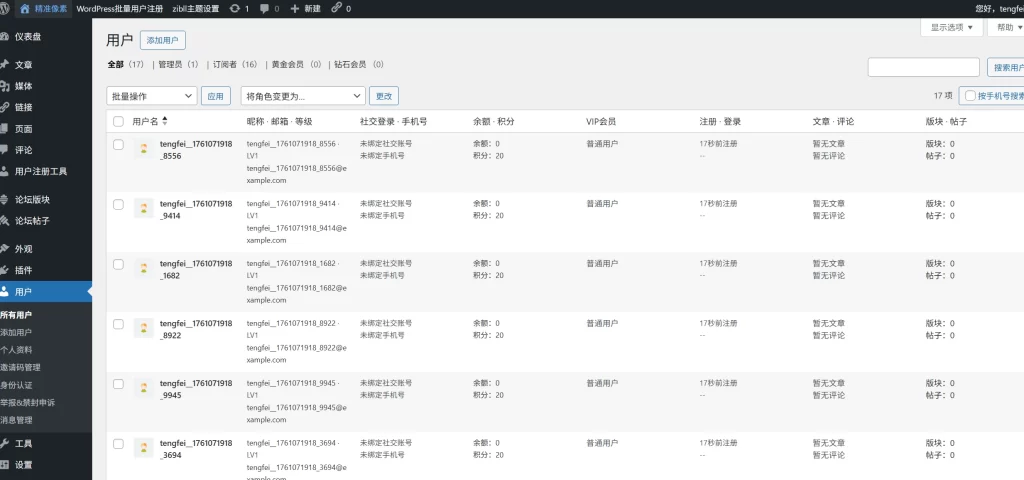Screen dimensions: 1024x480
Task: Open 插件 plugins in the sidebar
Action: click(x=23, y=270)
